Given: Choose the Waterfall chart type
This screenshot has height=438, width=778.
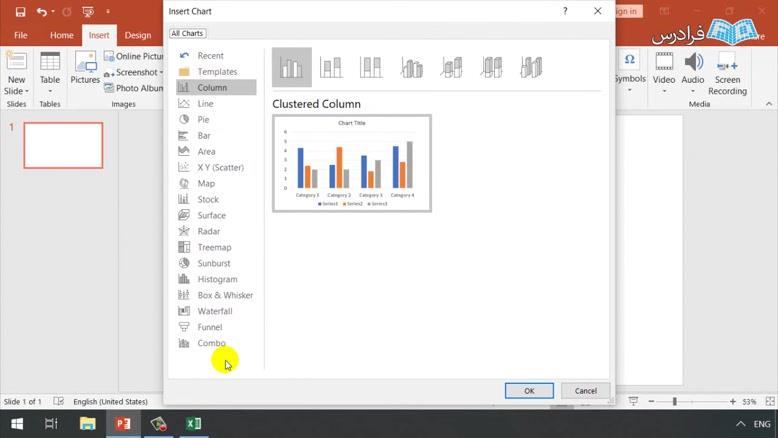Looking at the screenshot, I should [x=214, y=311].
